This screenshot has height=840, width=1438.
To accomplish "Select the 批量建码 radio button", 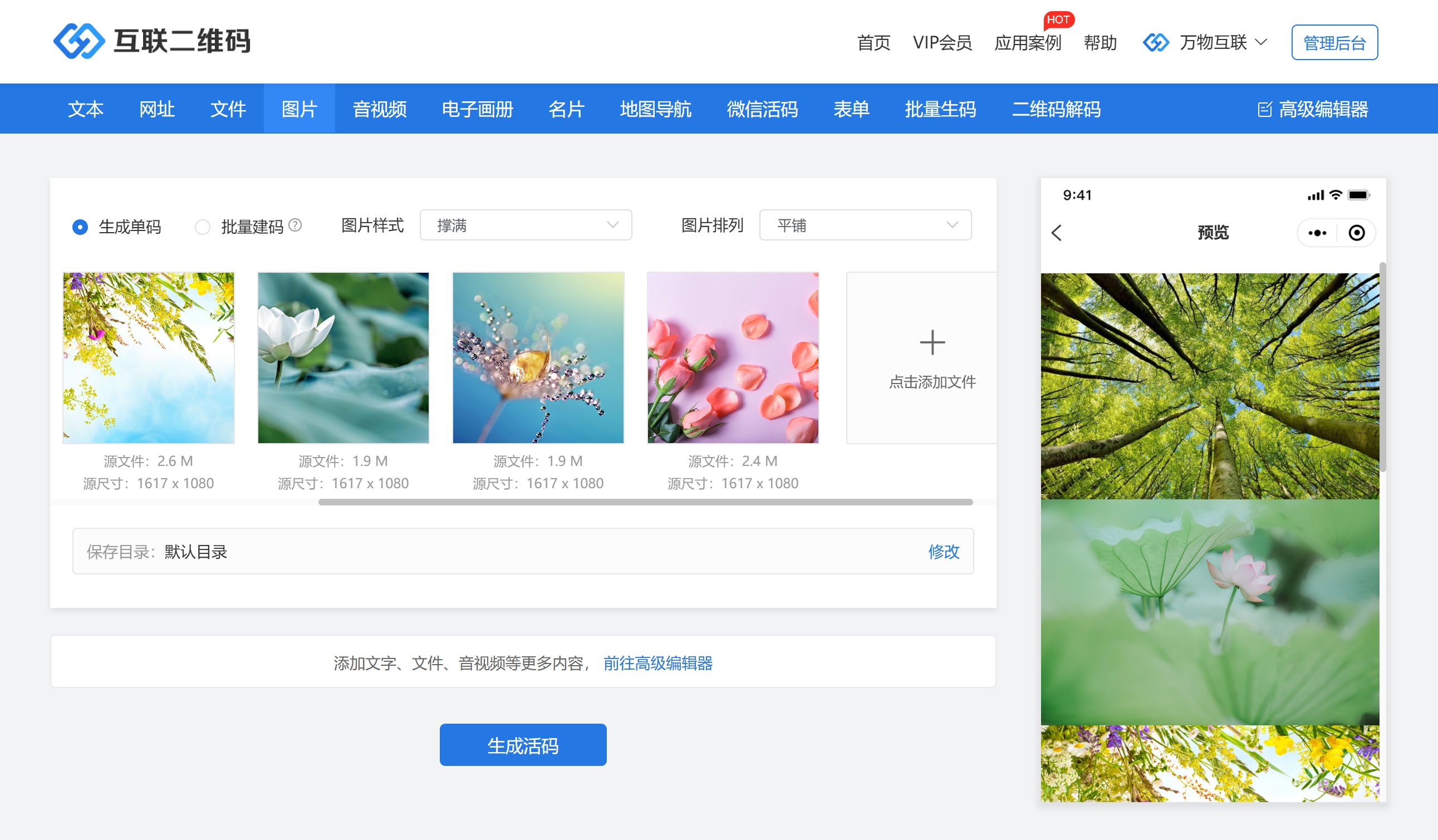I will [x=202, y=227].
